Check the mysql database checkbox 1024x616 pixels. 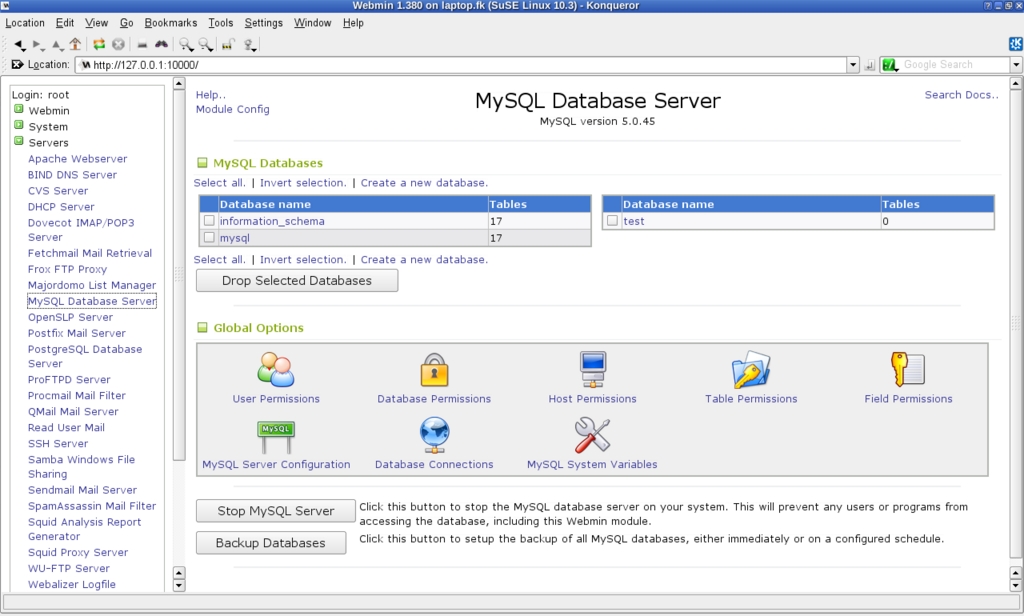point(209,238)
